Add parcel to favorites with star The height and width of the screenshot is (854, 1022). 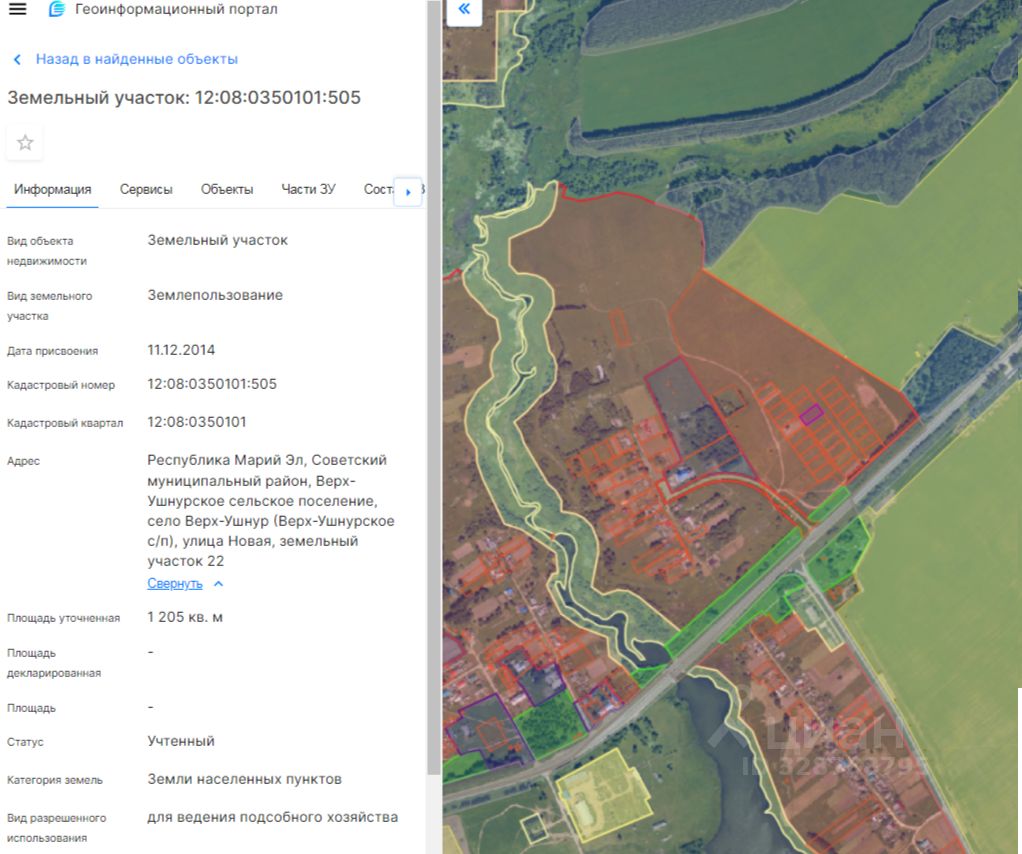coord(25,143)
